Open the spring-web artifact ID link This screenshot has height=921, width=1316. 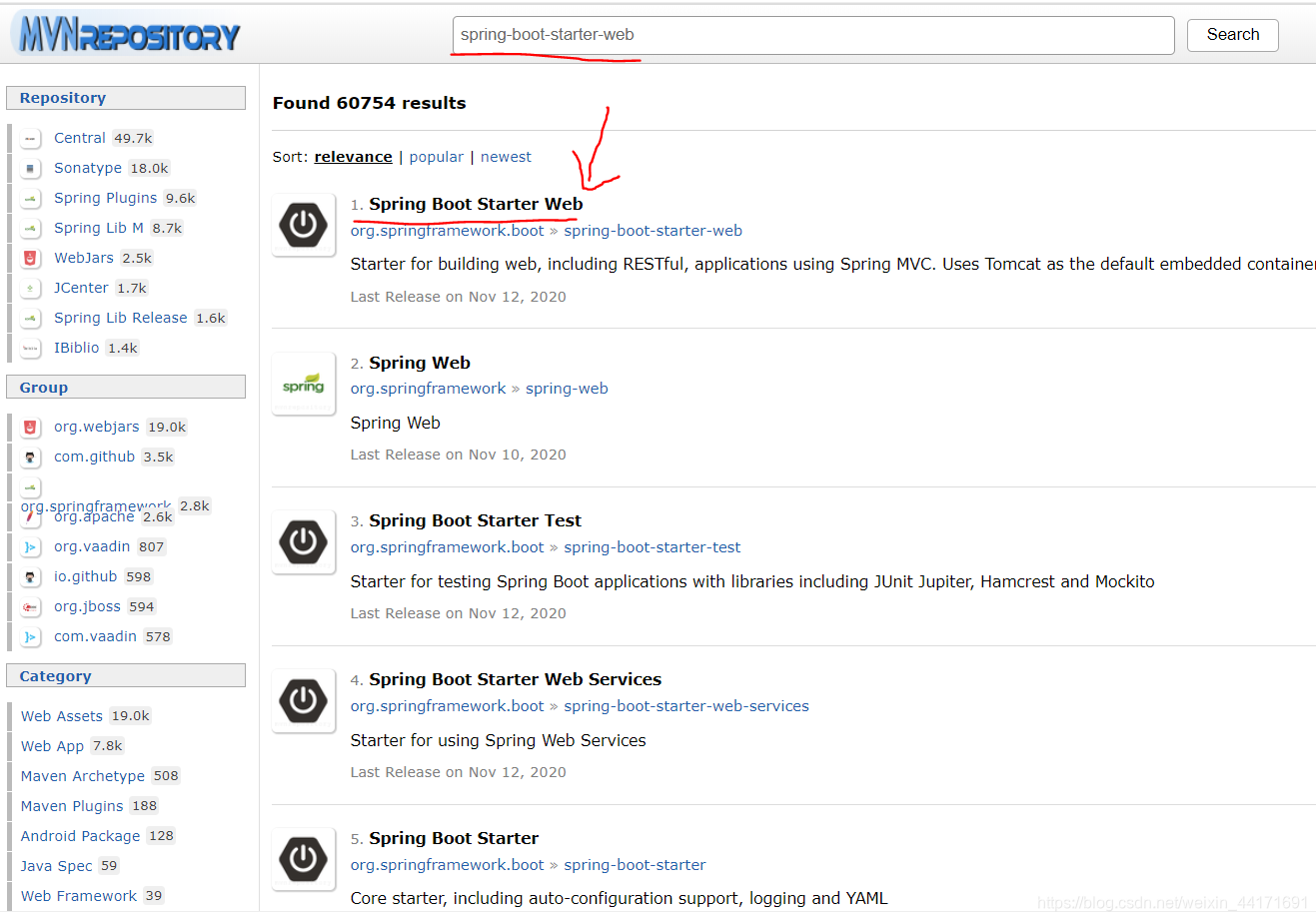pos(567,389)
